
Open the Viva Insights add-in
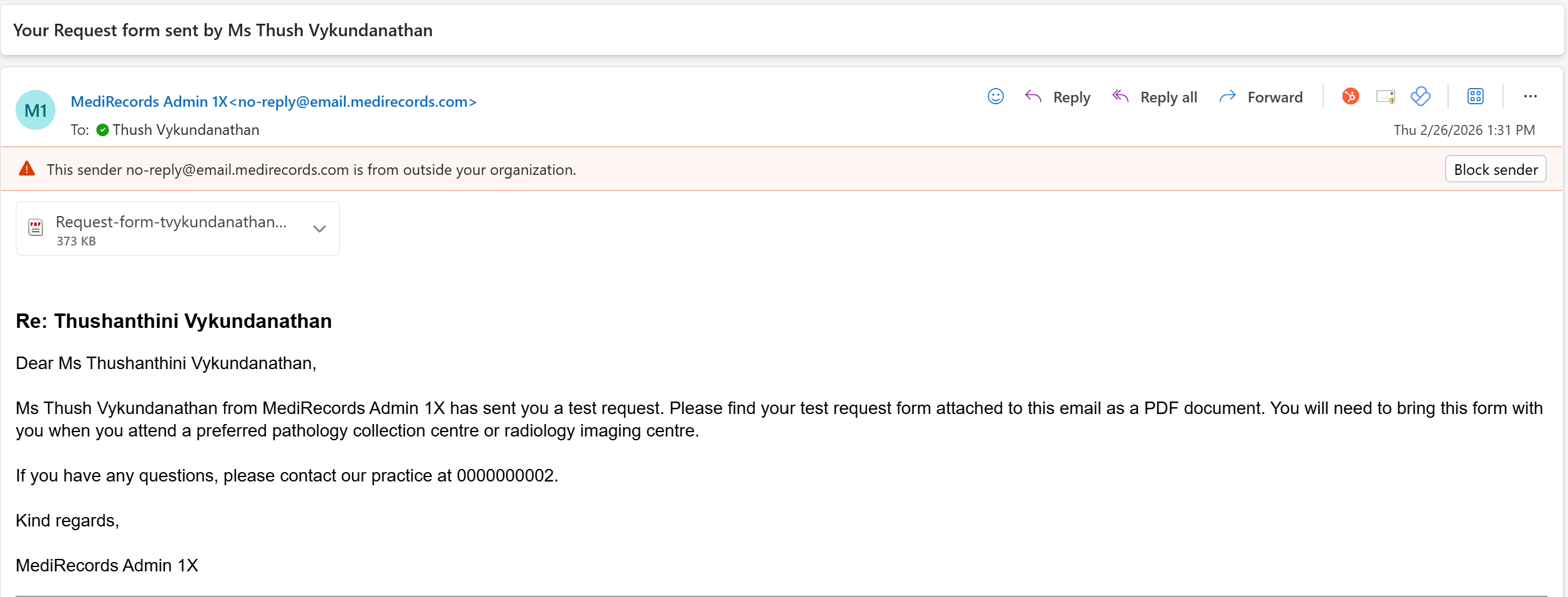pyautogui.click(x=1421, y=96)
